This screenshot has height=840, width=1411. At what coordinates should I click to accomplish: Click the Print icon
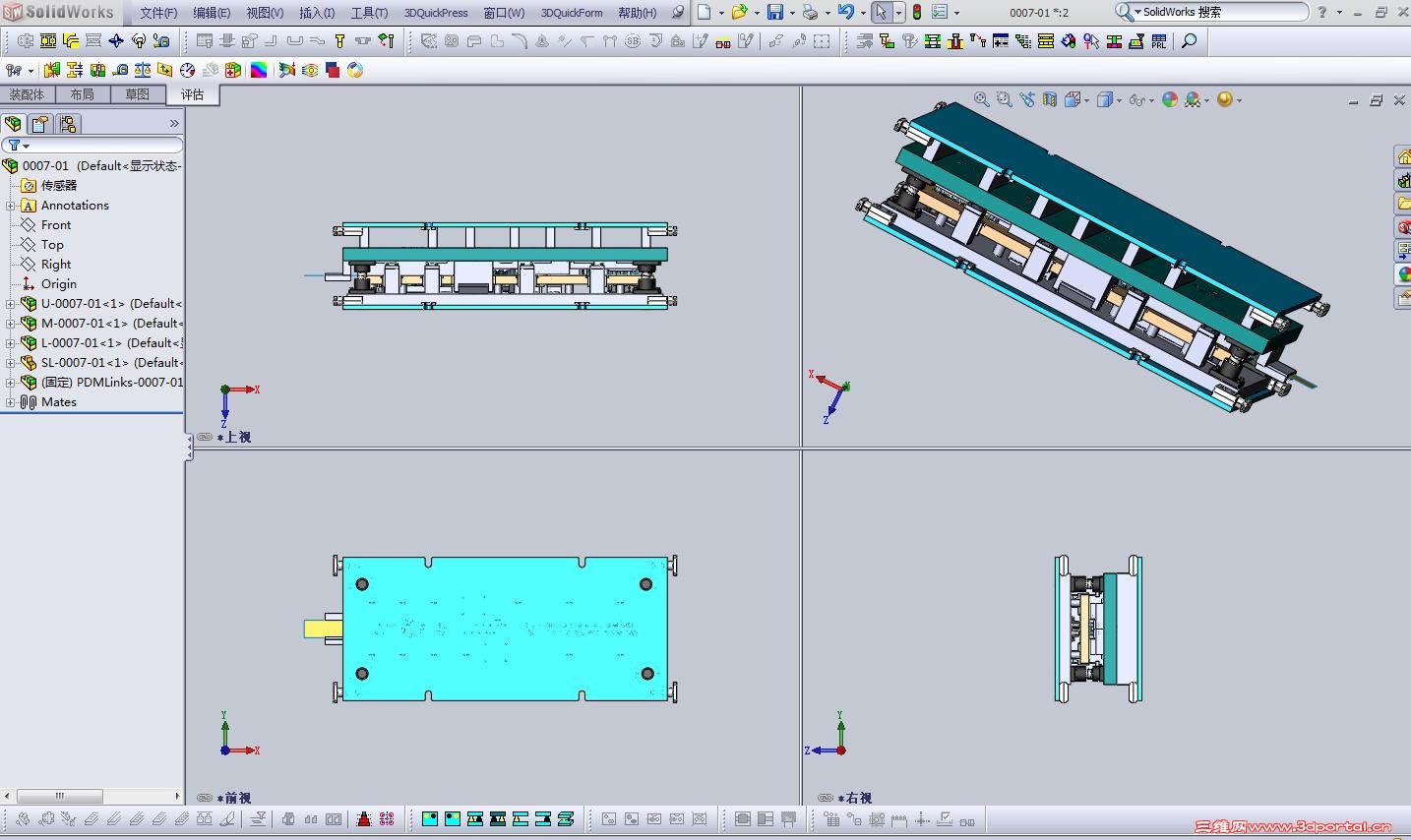coord(810,12)
